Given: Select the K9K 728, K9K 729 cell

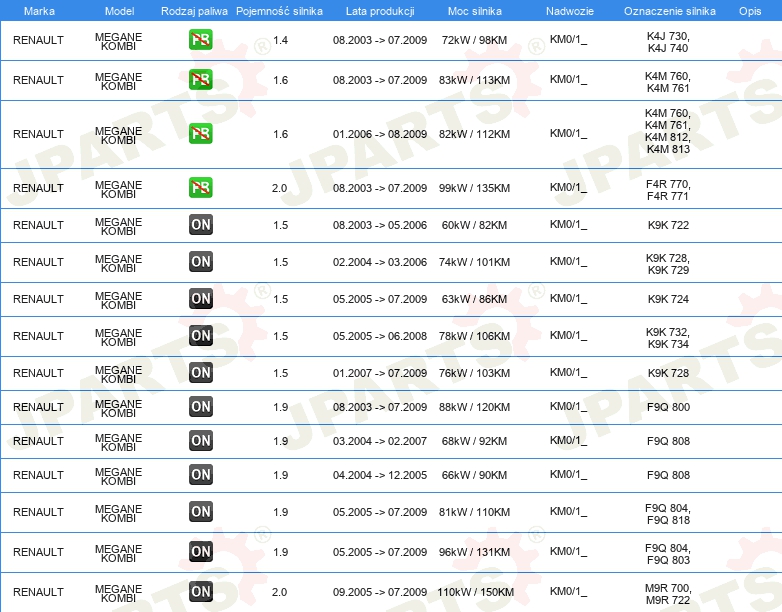Looking at the screenshot, I should (668, 264).
